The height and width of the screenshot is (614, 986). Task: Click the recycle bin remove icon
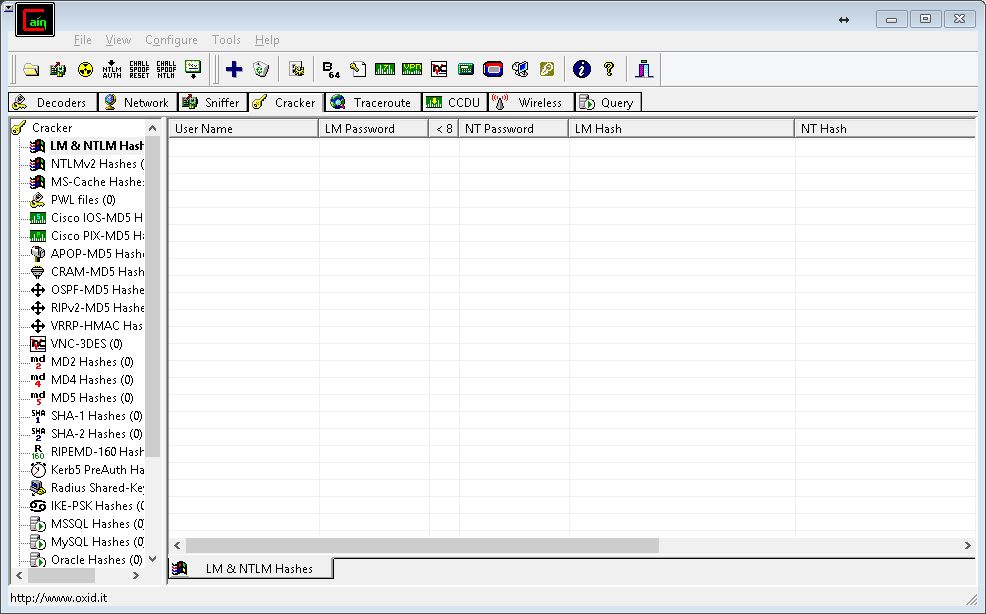coord(261,69)
